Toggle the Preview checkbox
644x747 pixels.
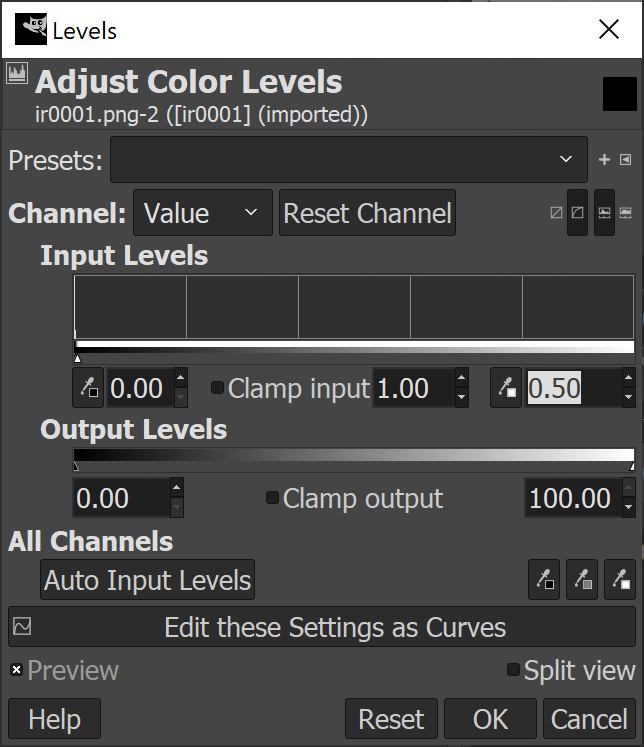[16, 670]
